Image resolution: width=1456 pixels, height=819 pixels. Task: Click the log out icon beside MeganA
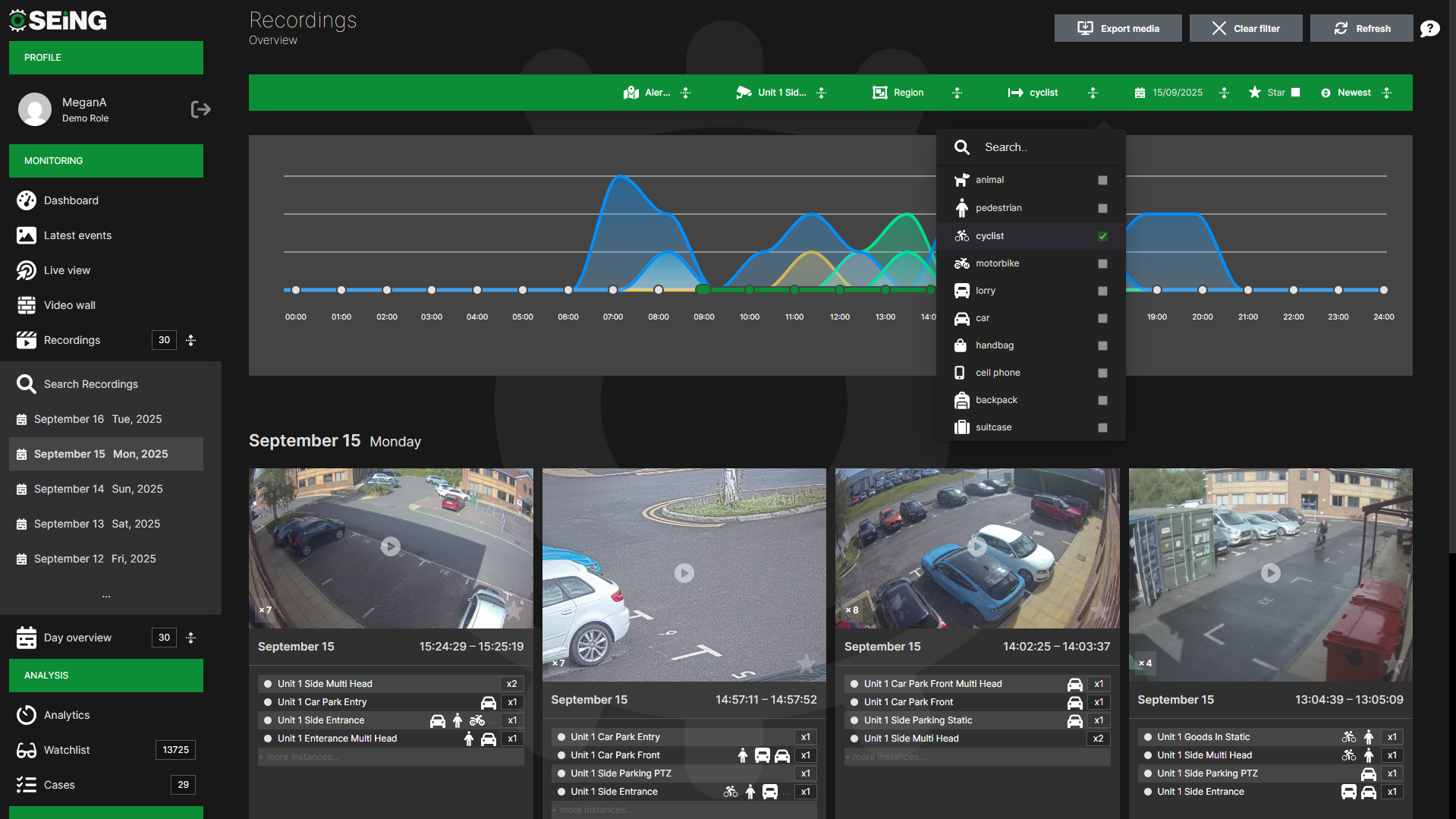[201, 109]
